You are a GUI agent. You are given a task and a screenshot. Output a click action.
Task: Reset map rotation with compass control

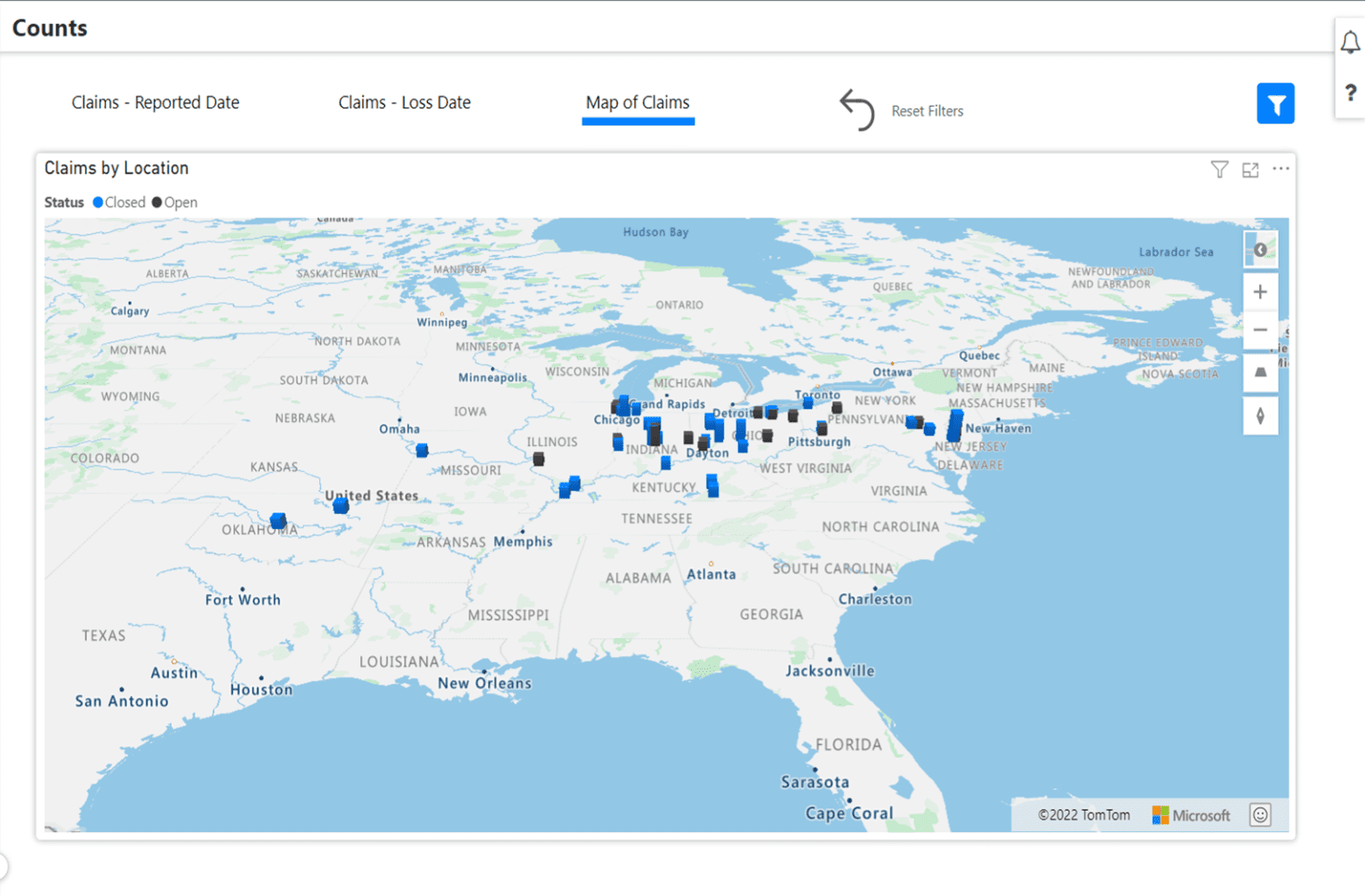point(1260,416)
